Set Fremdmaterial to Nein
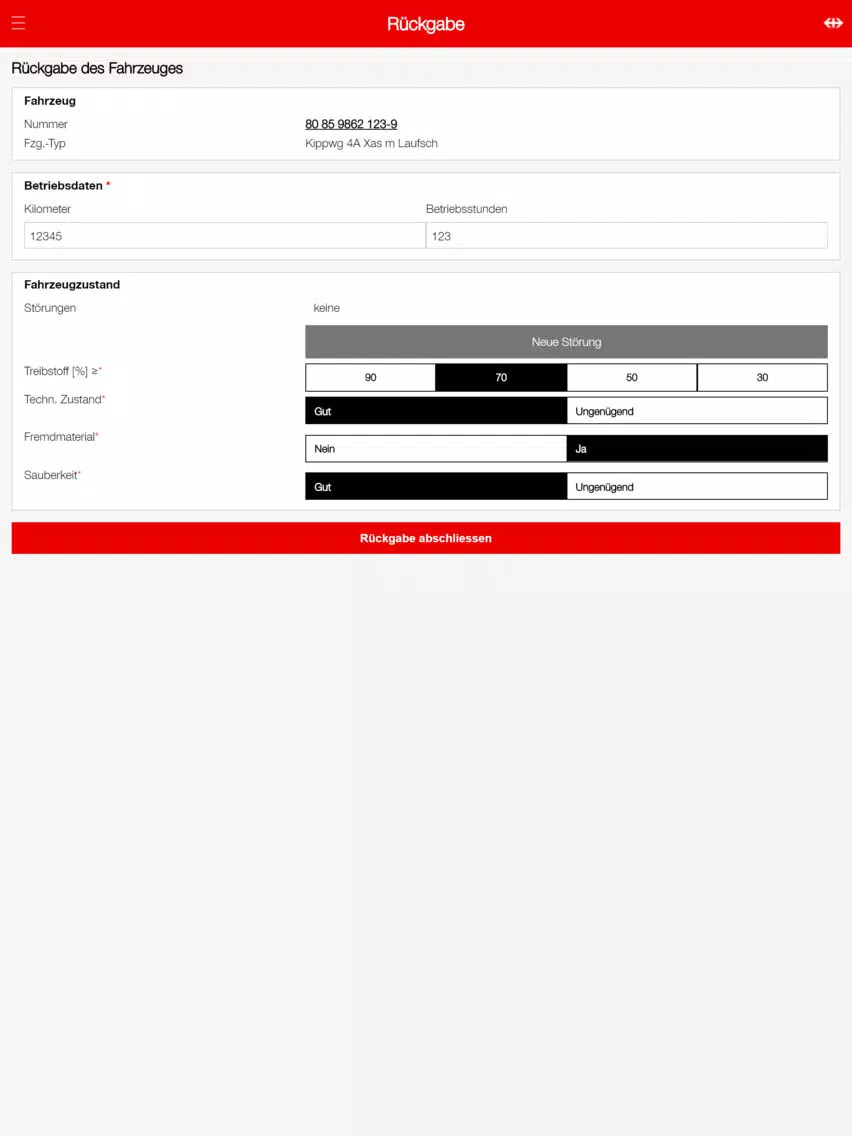This screenshot has height=1136, width=852. [435, 448]
